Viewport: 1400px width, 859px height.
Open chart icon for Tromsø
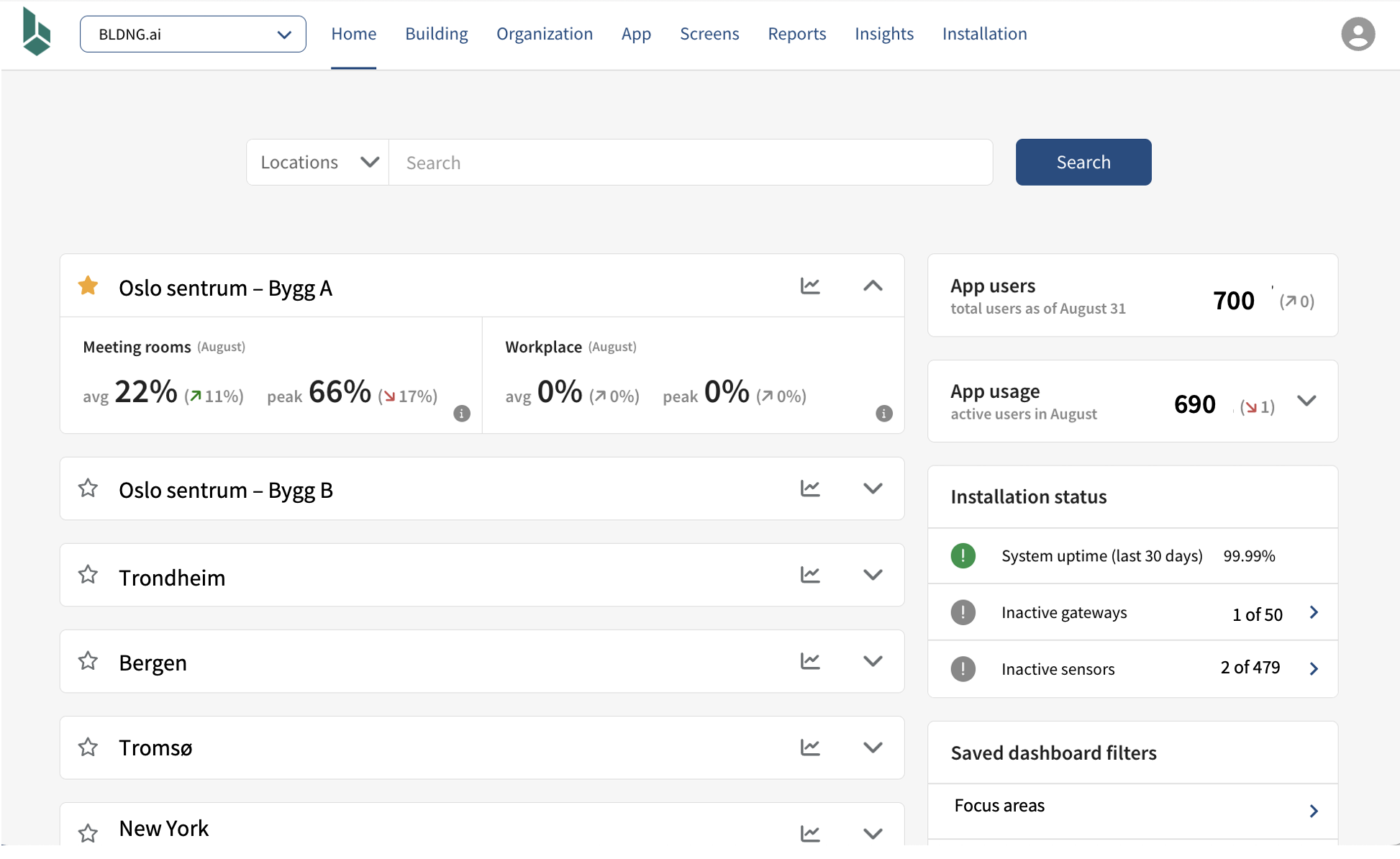(810, 747)
